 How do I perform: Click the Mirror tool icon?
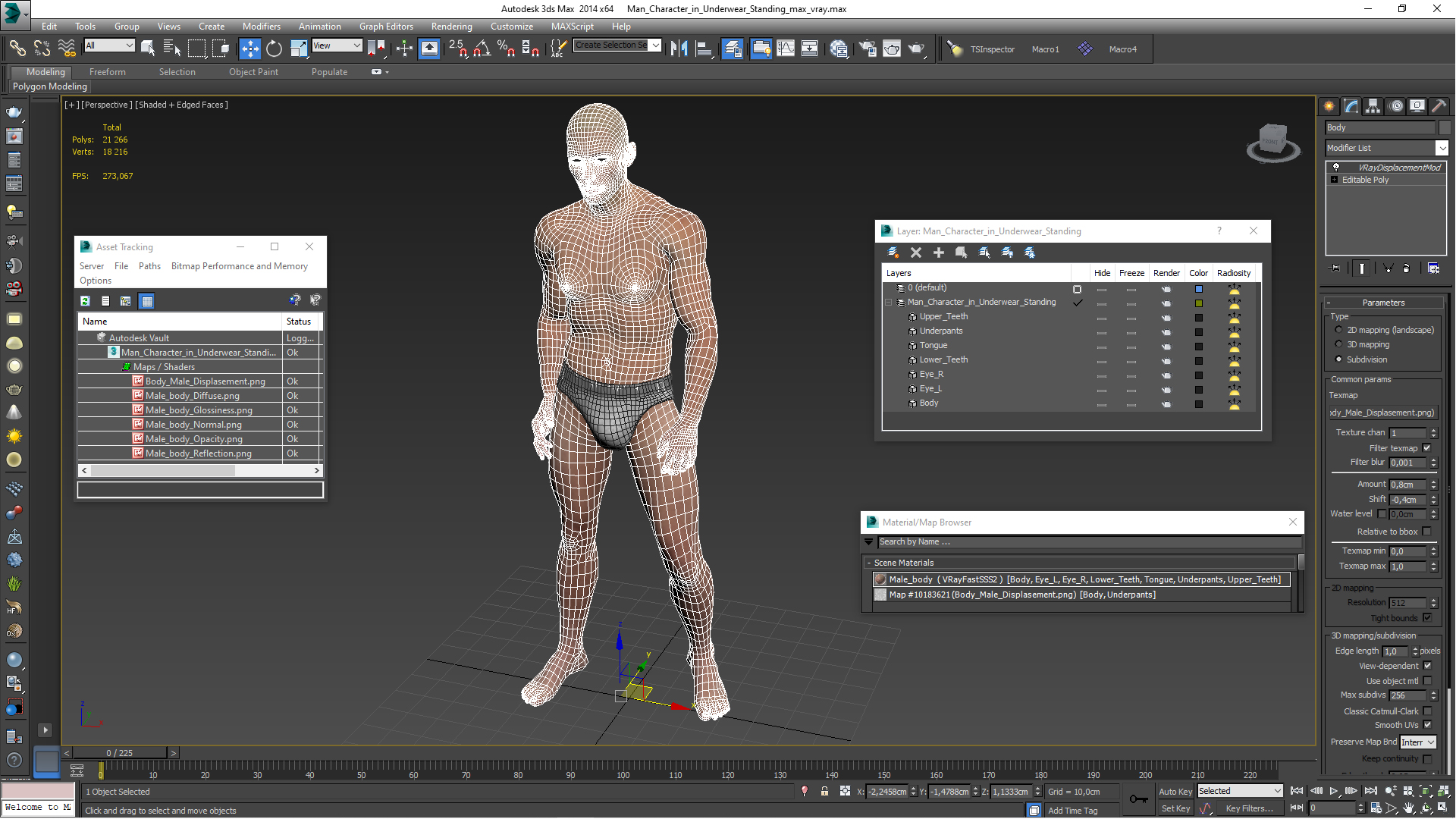click(679, 49)
